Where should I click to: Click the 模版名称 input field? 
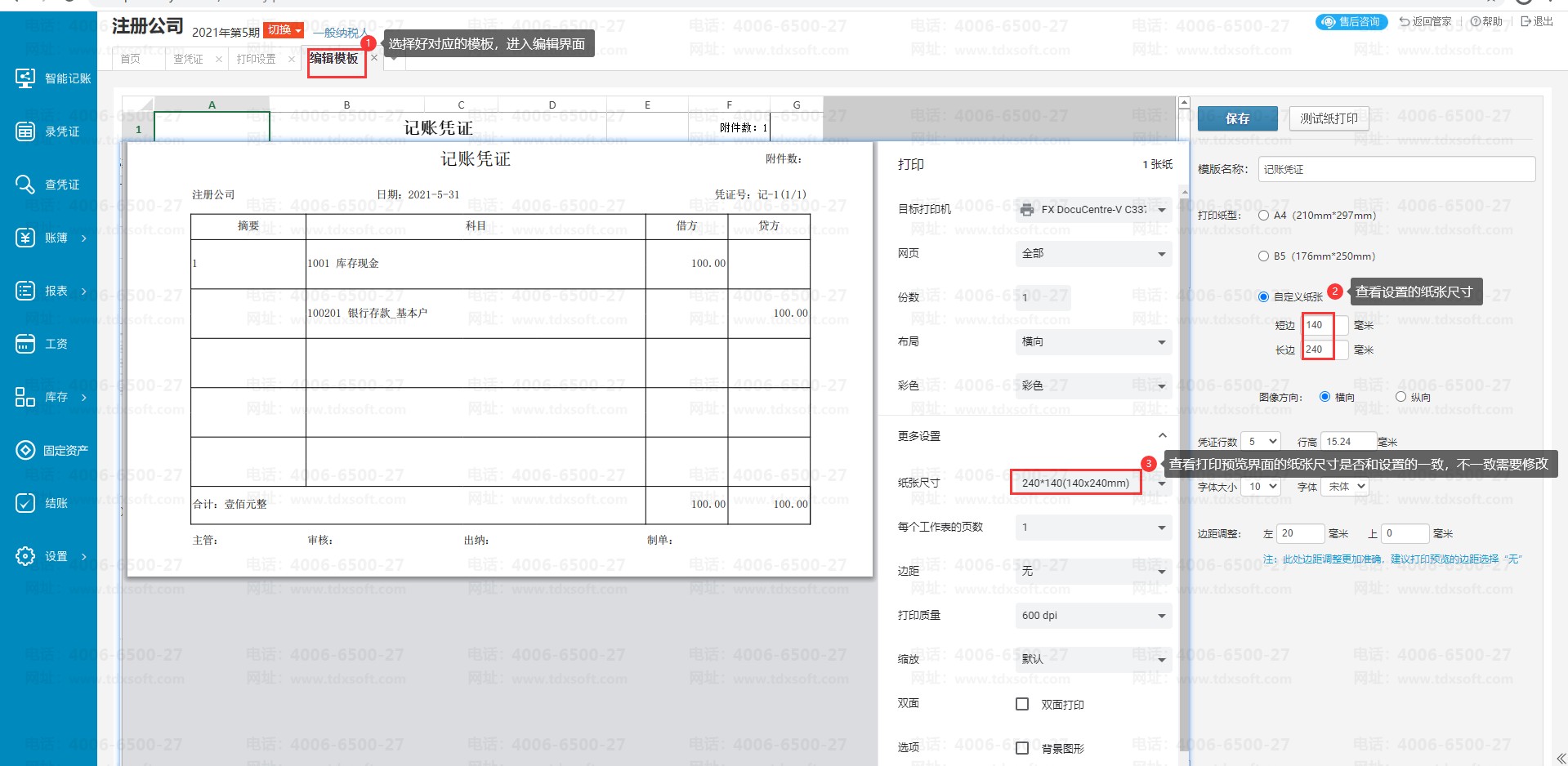pos(1396,169)
